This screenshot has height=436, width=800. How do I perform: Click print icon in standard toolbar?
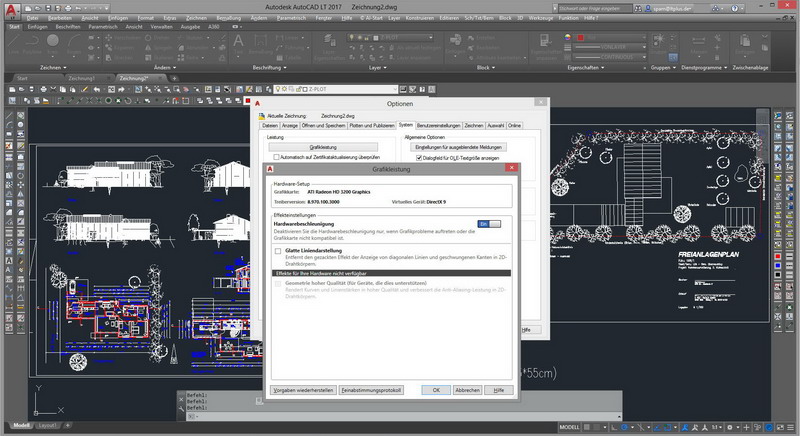(43, 89)
